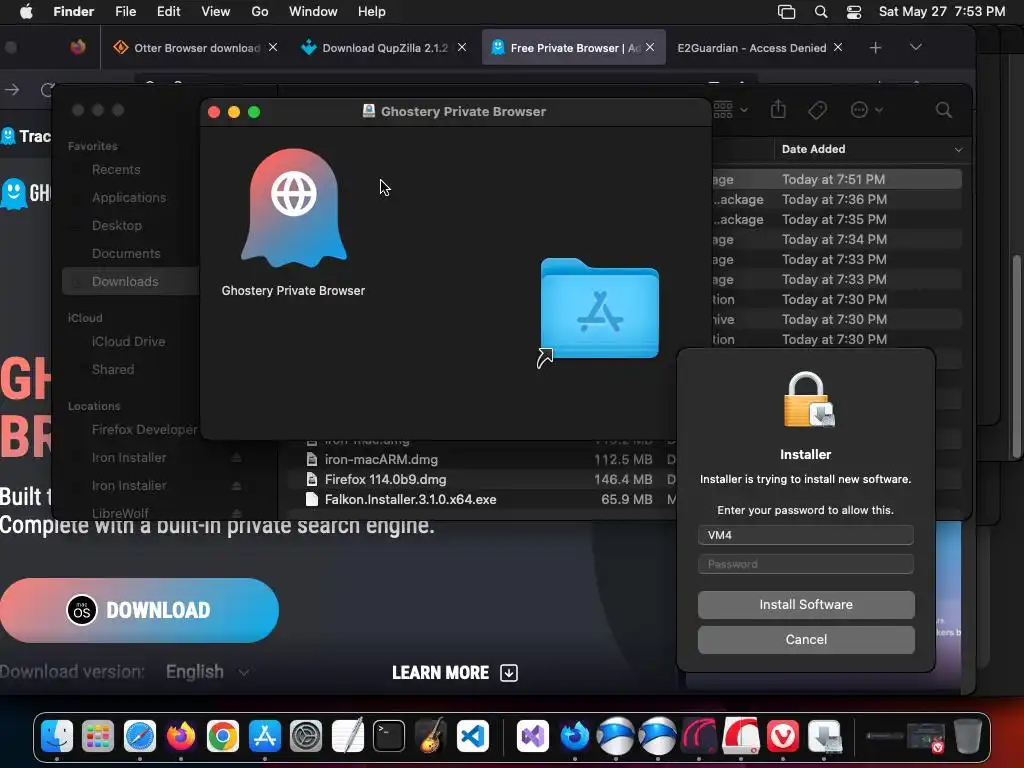Launch Firefox from the Dock
This screenshot has width=1024, height=768.
pos(181,737)
